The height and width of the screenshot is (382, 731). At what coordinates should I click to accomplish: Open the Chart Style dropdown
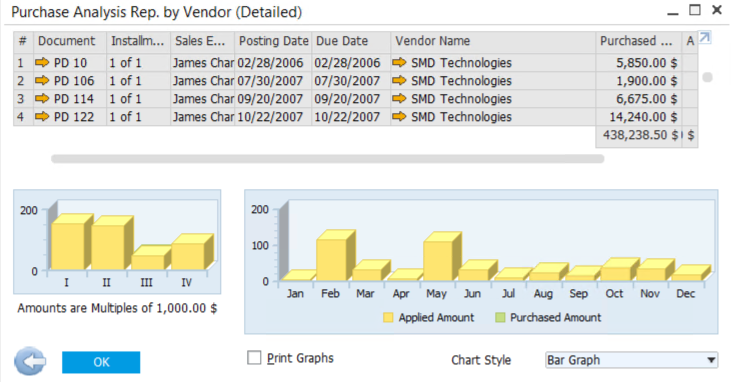point(631,360)
